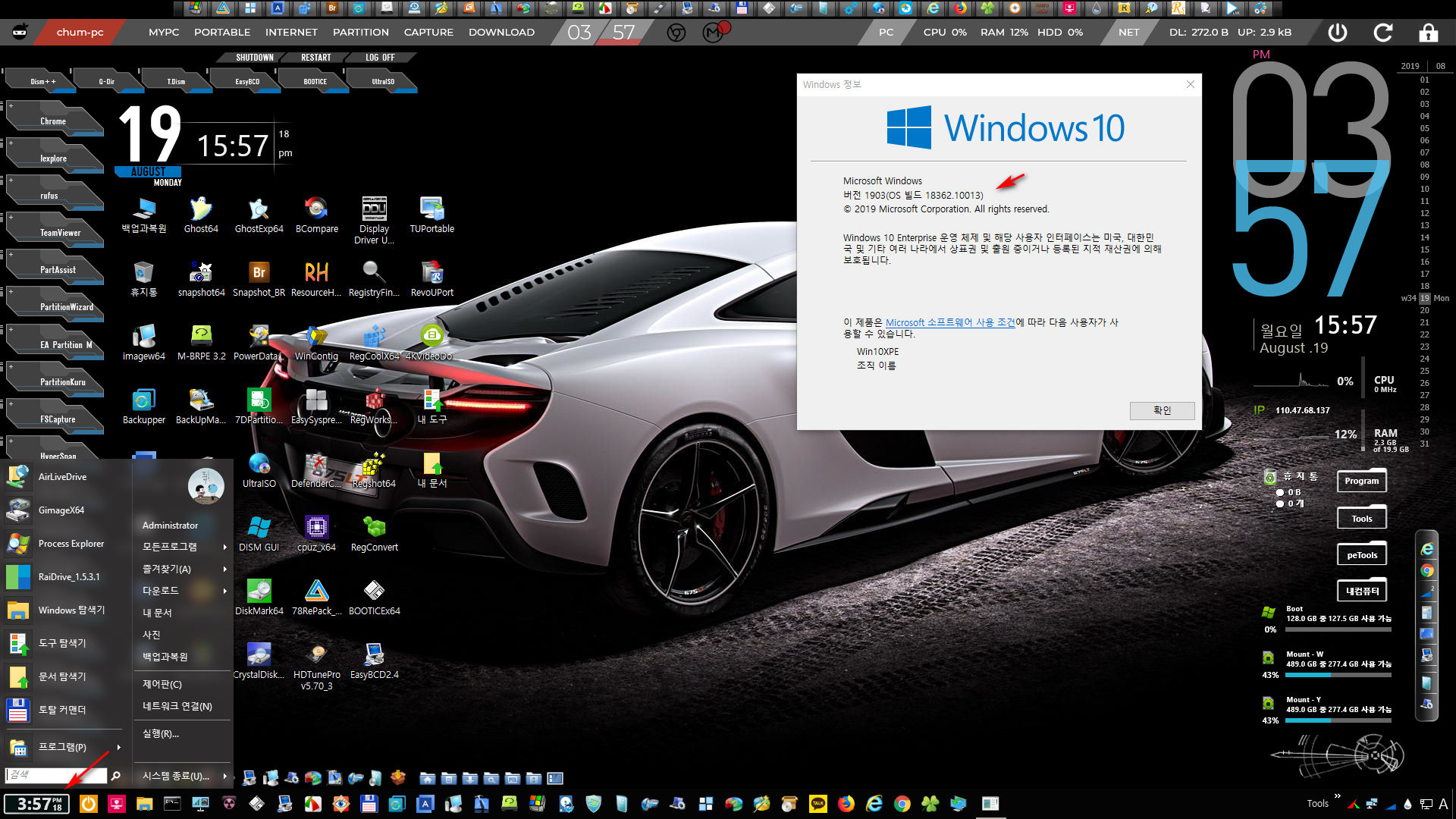The height and width of the screenshot is (819, 1456).
Task: Click the LOG OFF button
Action: (x=380, y=58)
